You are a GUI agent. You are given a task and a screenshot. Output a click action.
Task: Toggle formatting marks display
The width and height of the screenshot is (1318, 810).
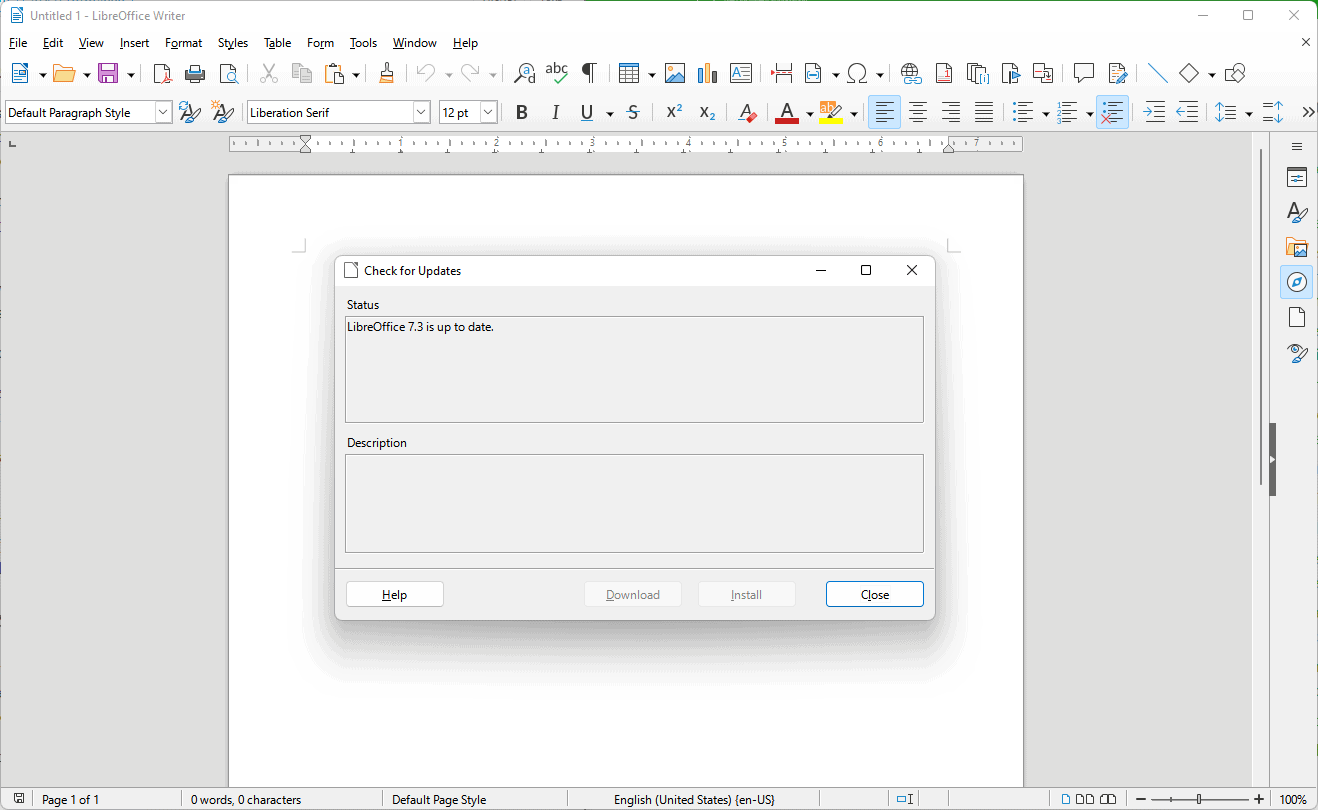pyautogui.click(x=589, y=73)
